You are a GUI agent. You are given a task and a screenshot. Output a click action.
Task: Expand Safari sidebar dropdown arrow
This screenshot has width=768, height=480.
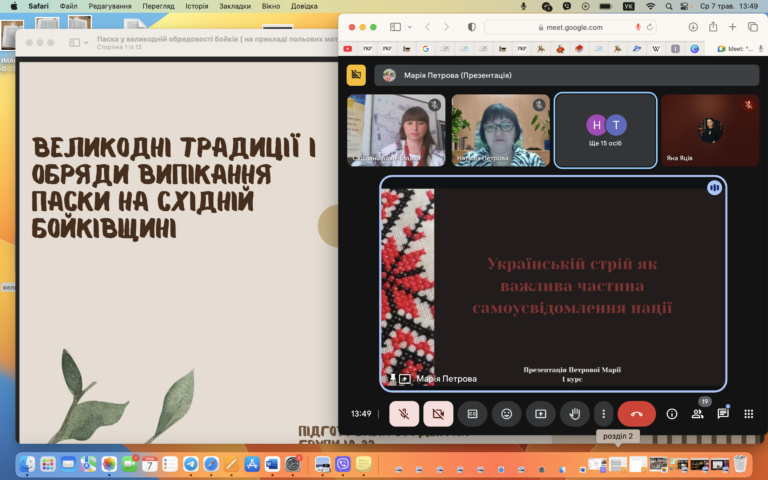click(x=409, y=27)
